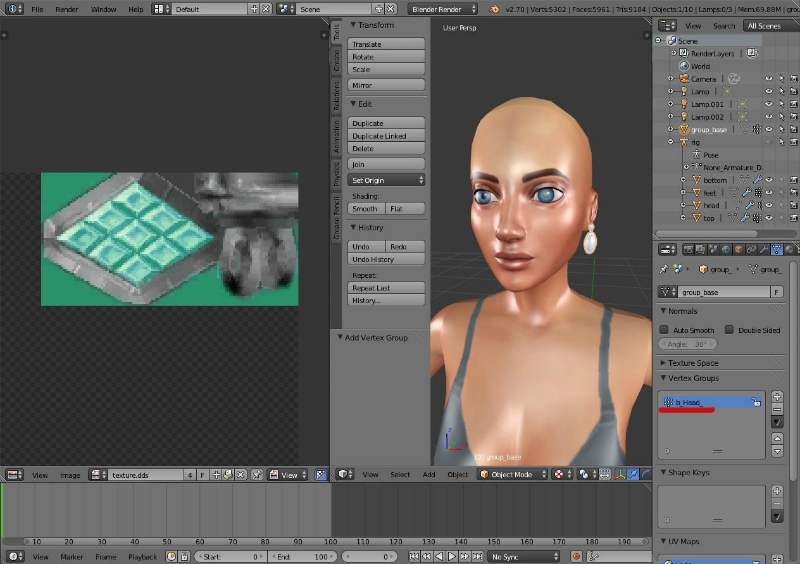Open the Select menu in 3D view header
800x564 pixels.
coord(400,474)
